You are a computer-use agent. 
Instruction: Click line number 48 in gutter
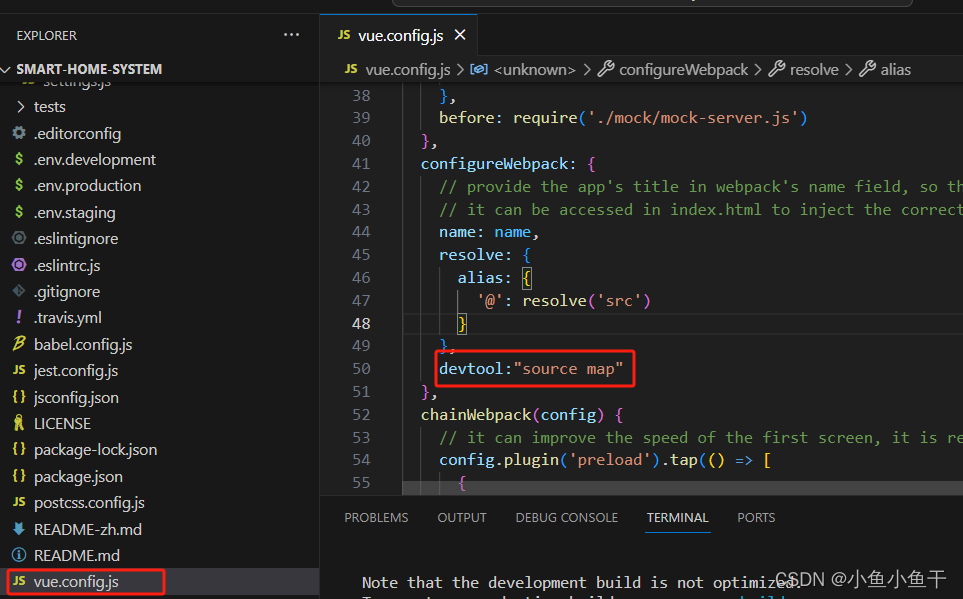point(361,323)
